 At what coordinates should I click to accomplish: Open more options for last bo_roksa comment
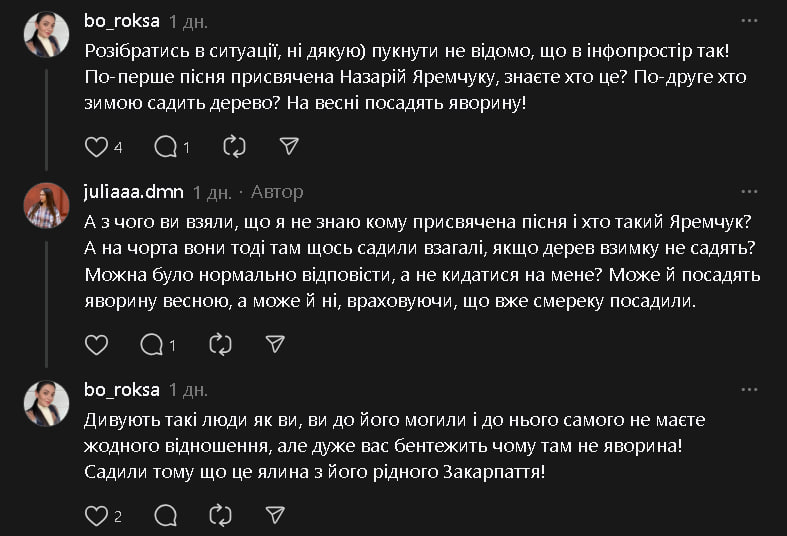tap(749, 389)
